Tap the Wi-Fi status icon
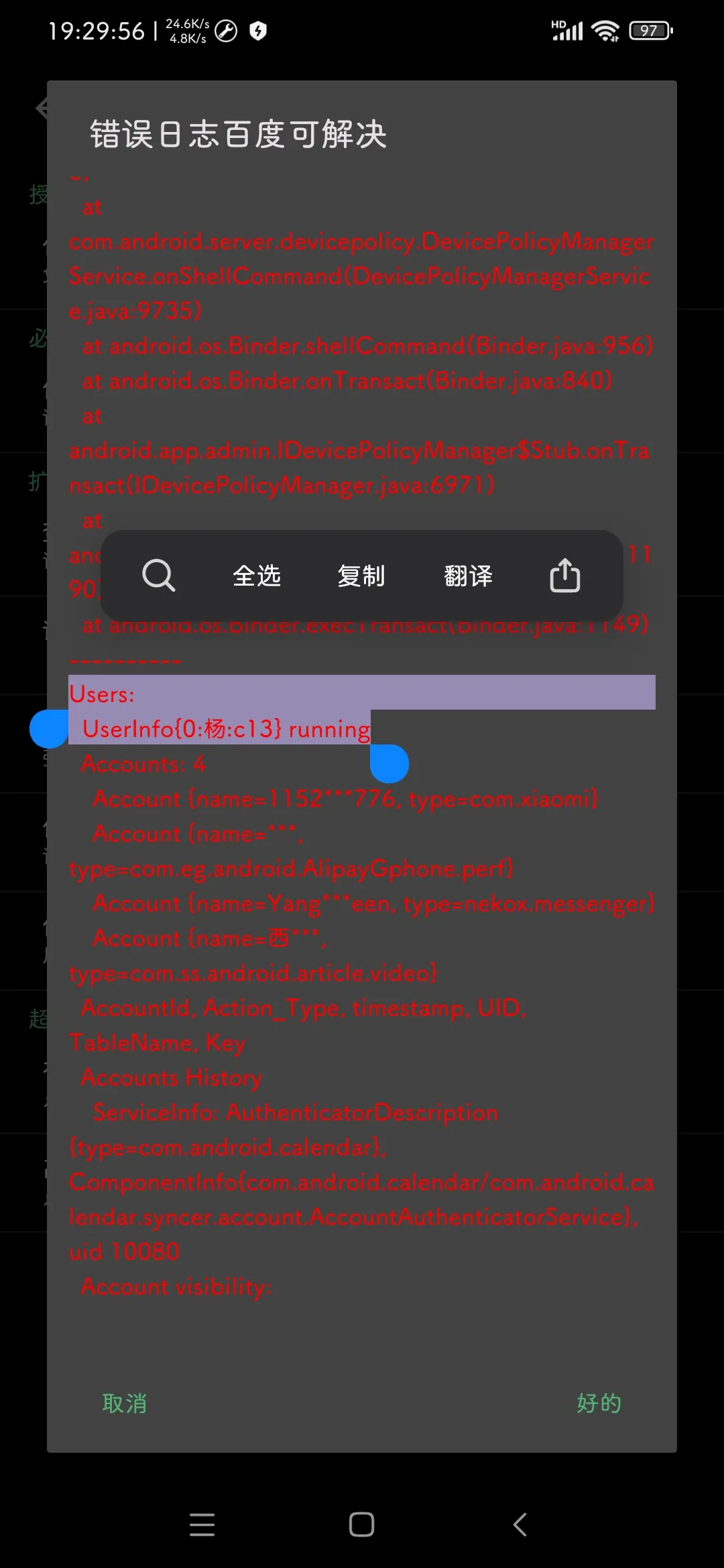The height and width of the screenshot is (1568, 724). [606, 31]
